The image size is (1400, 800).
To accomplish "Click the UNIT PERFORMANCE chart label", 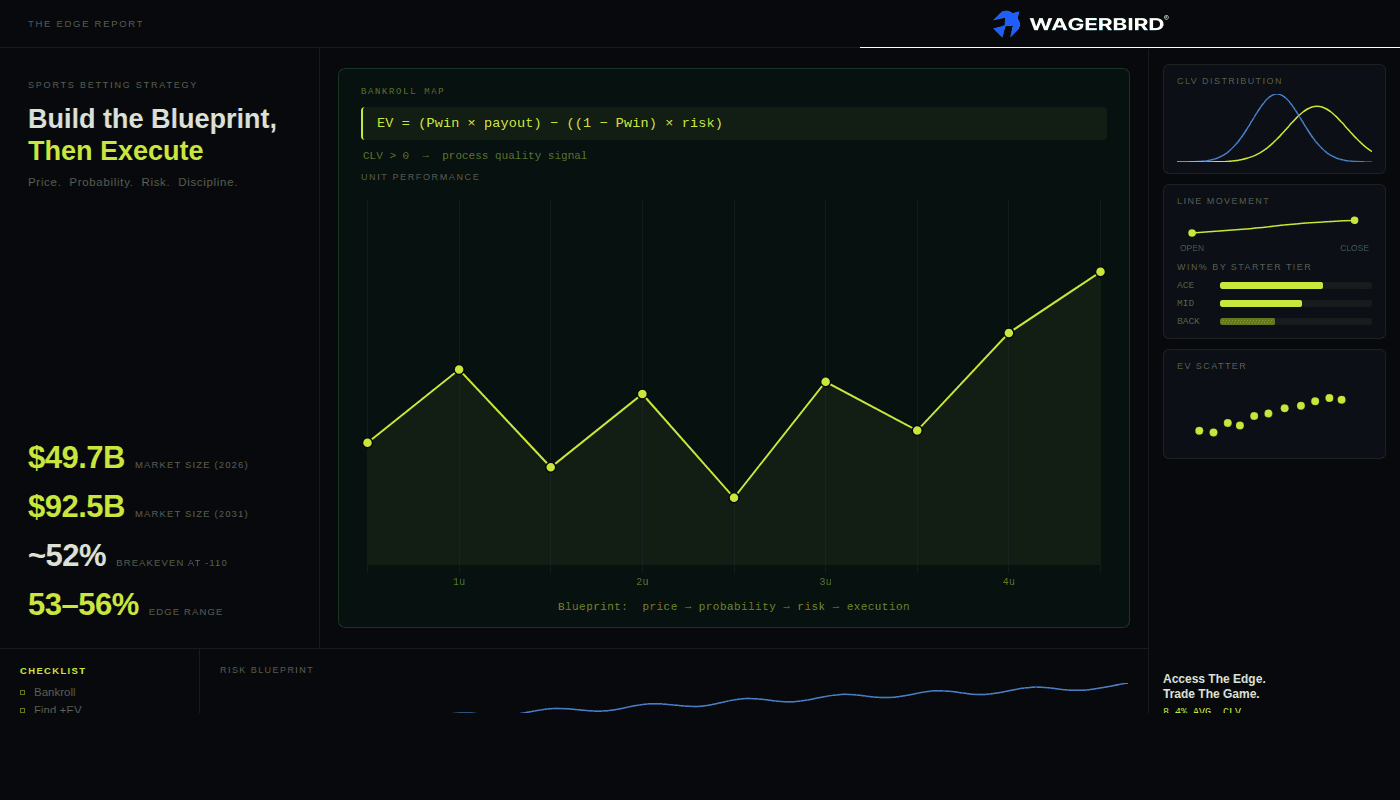I will coord(420,177).
